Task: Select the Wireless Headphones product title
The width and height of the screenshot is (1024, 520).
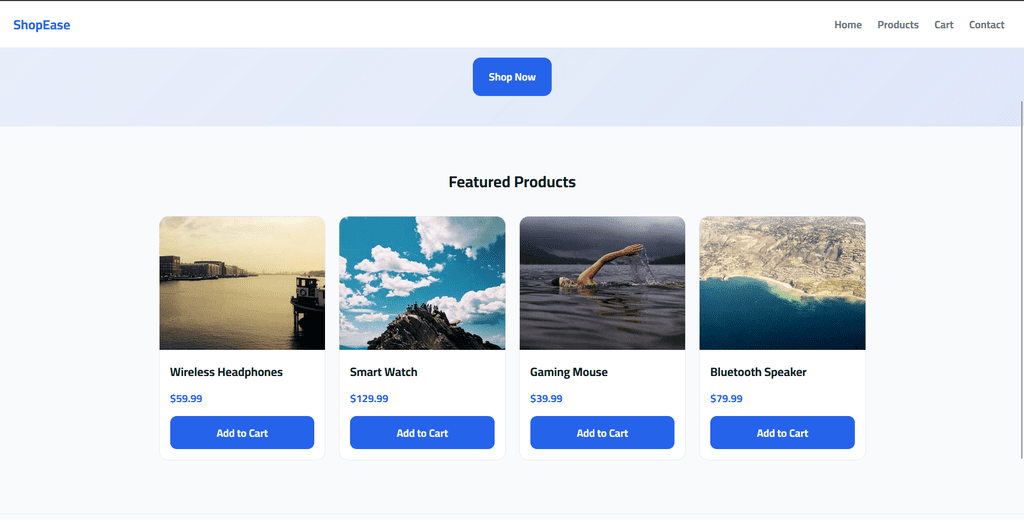Action: 226,372
